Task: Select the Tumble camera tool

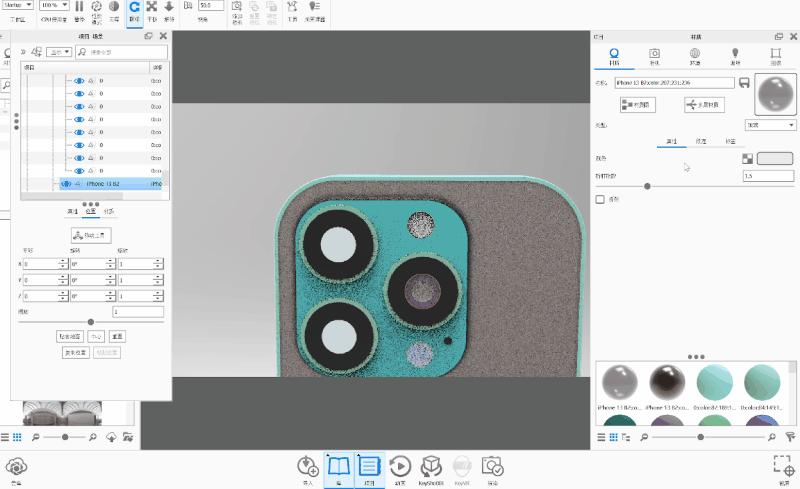Action: pos(134,8)
